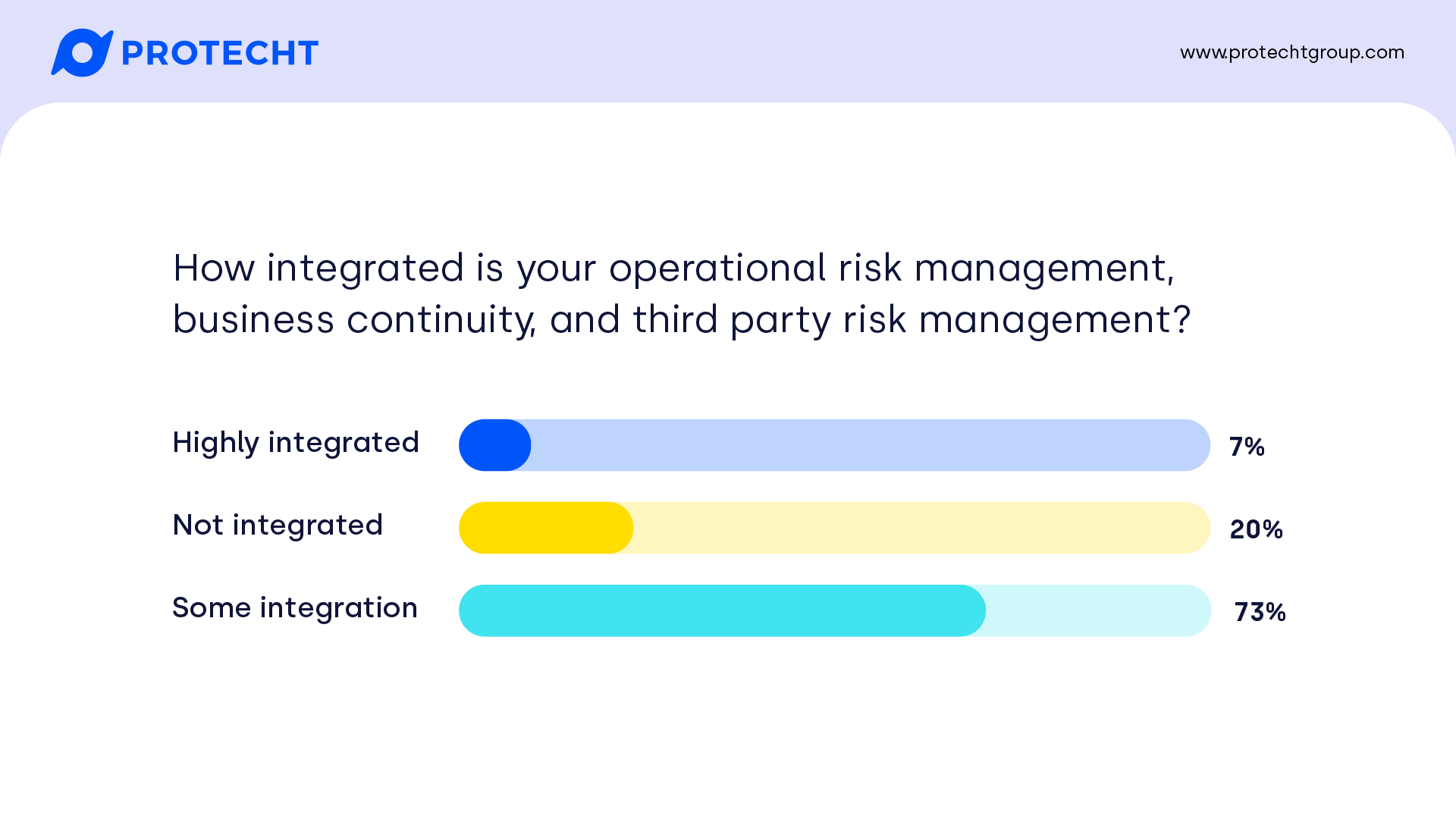Select the Some integration label

point(295,608)
